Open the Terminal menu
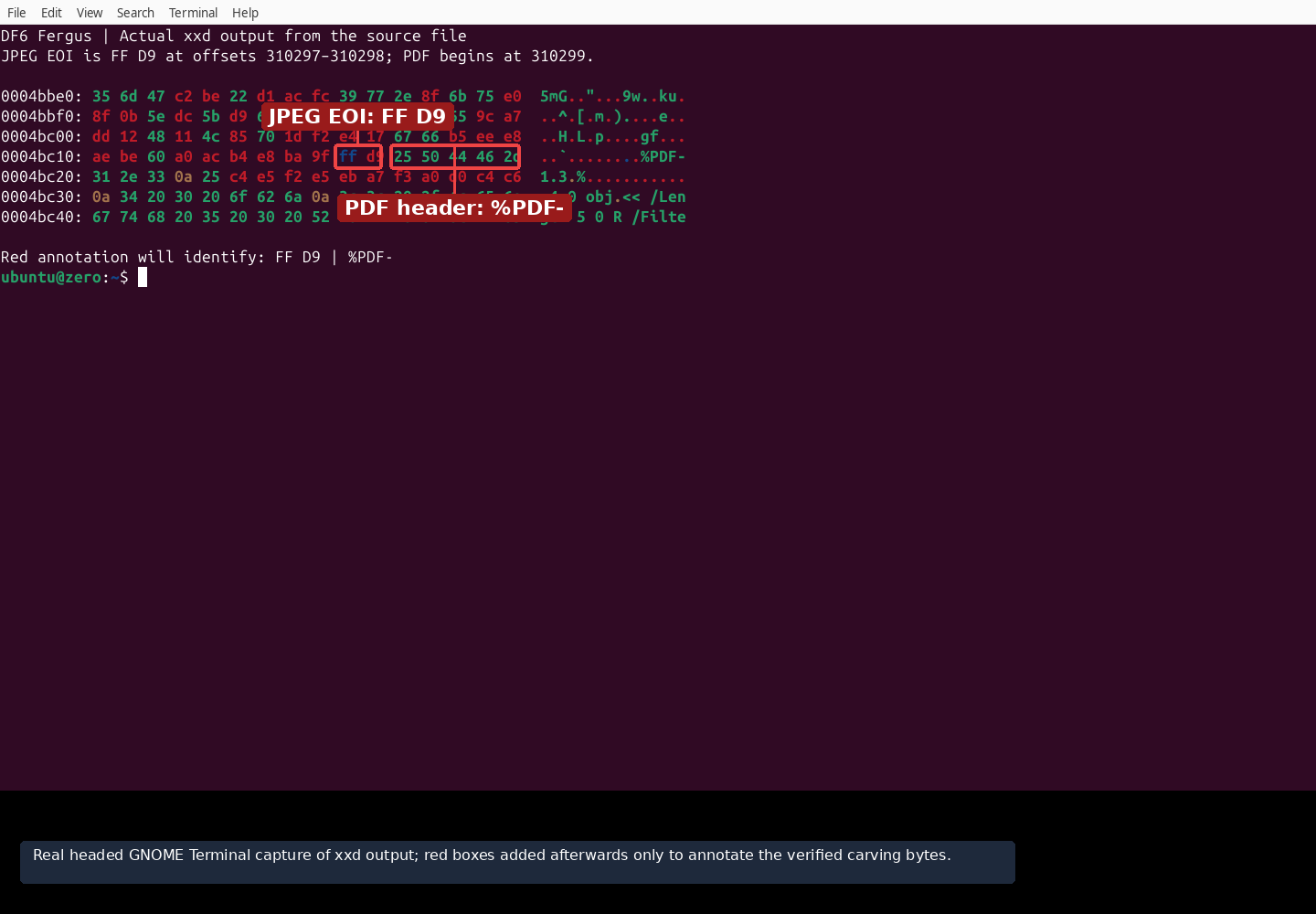 pos(193,13)
